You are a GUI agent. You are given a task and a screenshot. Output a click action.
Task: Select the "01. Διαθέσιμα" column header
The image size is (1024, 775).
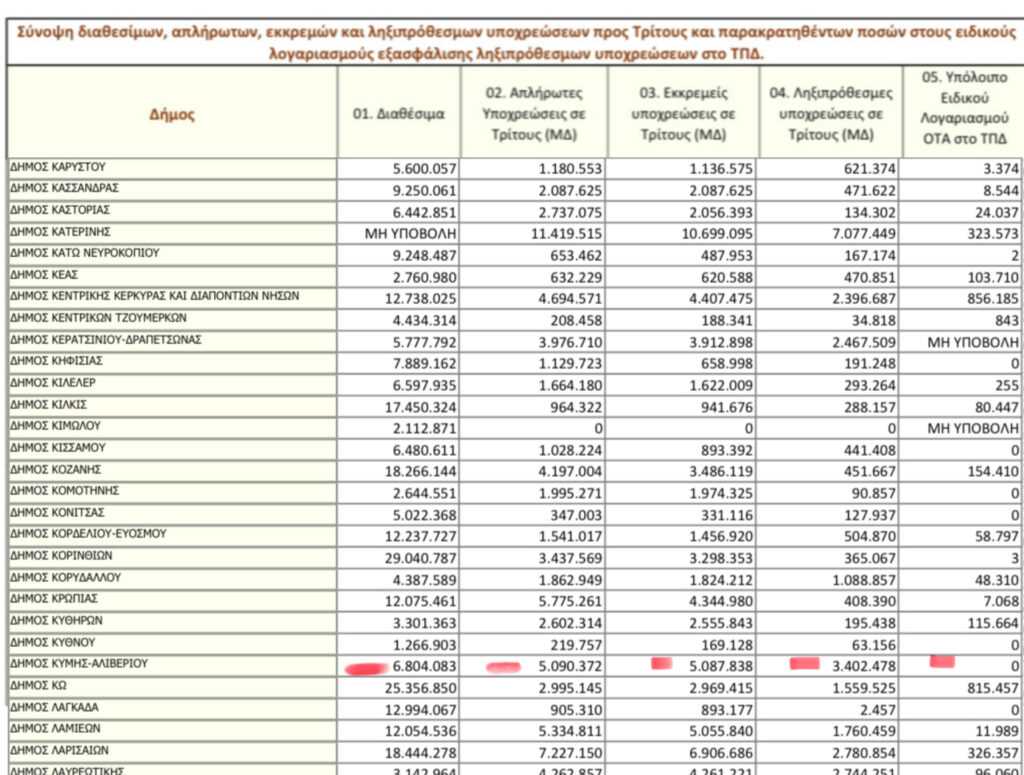(398, 114)
